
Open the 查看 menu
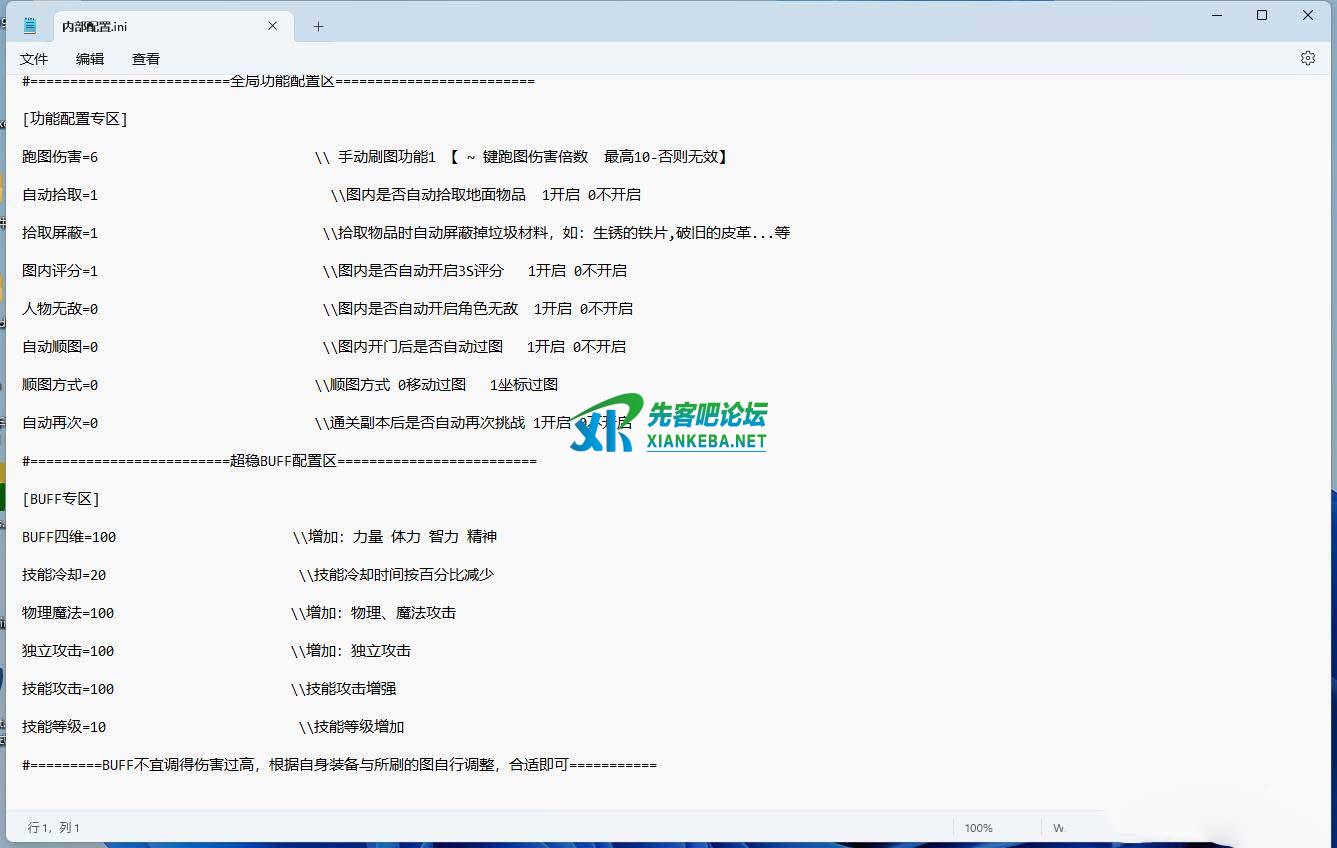[x=146, y=59]
